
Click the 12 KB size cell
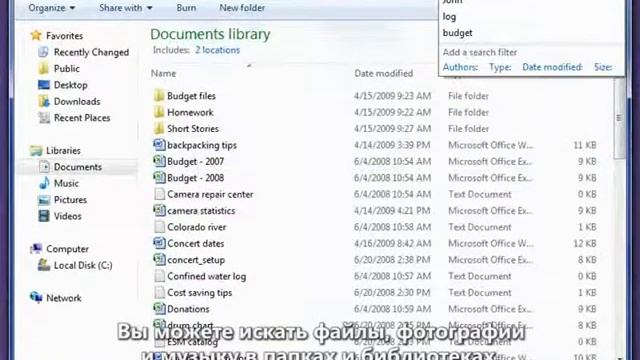[x=584, y=244]
